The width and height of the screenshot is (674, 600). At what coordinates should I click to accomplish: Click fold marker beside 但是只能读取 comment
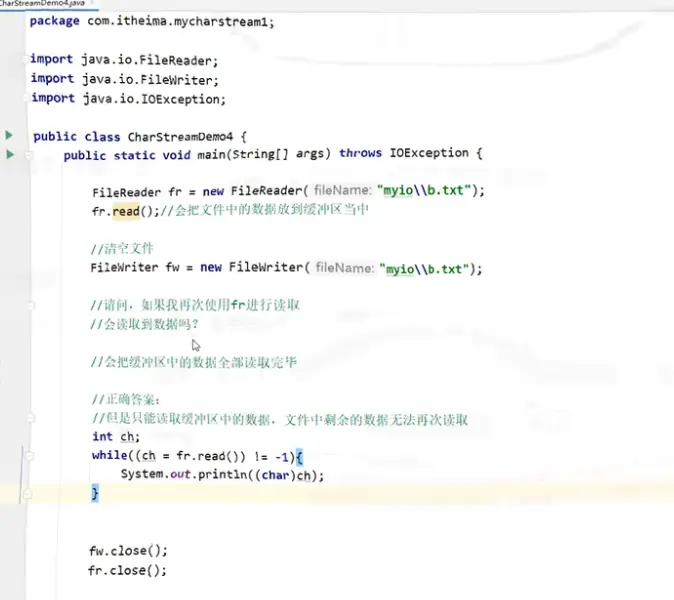31,418
